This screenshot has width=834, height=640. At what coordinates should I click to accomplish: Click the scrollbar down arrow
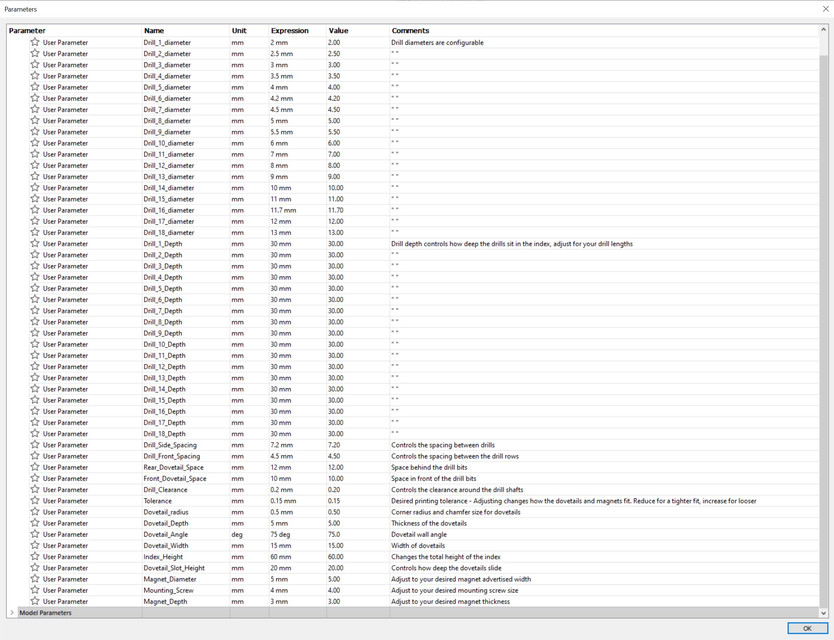[x=824, y=613]
